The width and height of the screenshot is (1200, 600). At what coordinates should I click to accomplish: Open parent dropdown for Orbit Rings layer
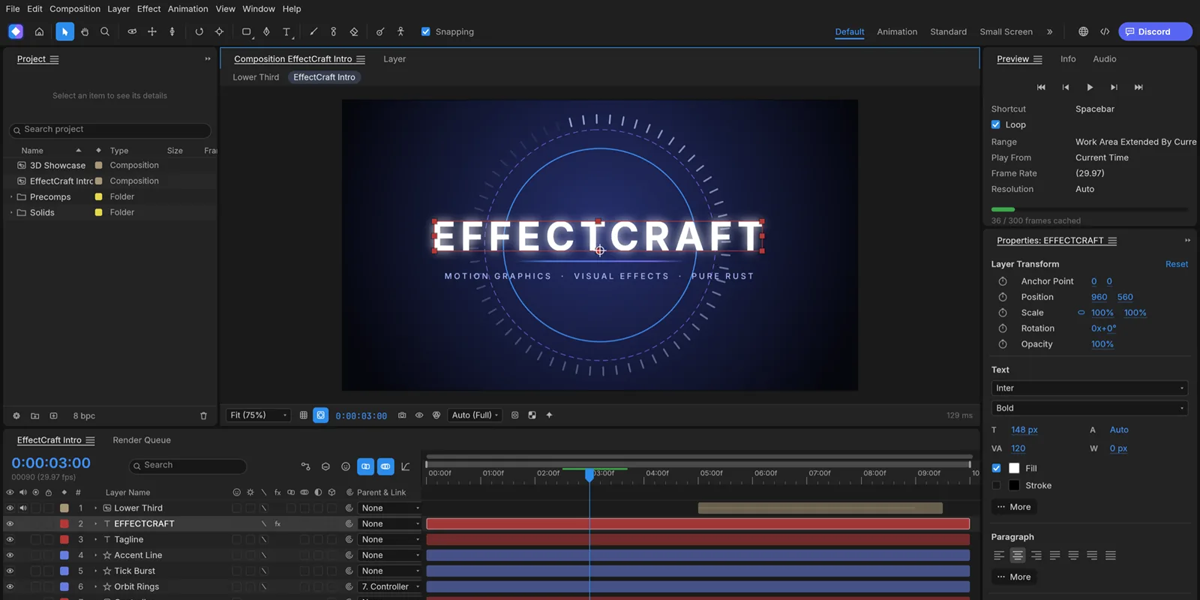390,587
